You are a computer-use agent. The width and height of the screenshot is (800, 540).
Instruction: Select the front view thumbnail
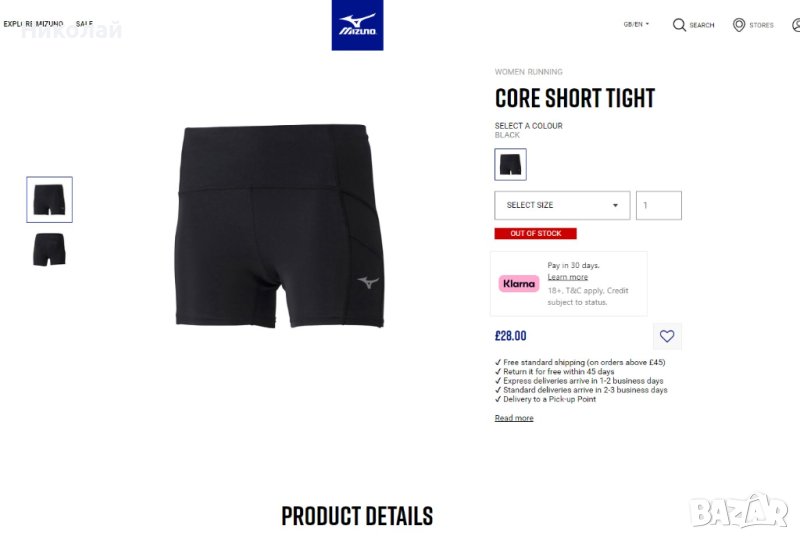point(49,200)
